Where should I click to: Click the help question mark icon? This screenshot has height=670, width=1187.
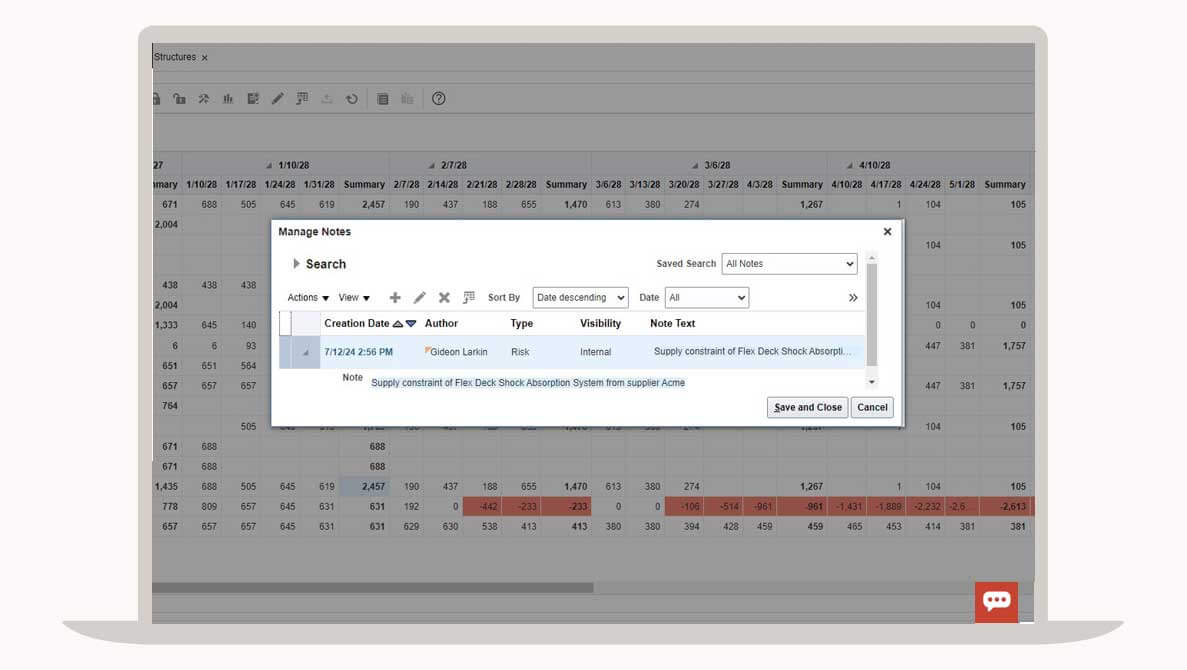coord(438,99)
